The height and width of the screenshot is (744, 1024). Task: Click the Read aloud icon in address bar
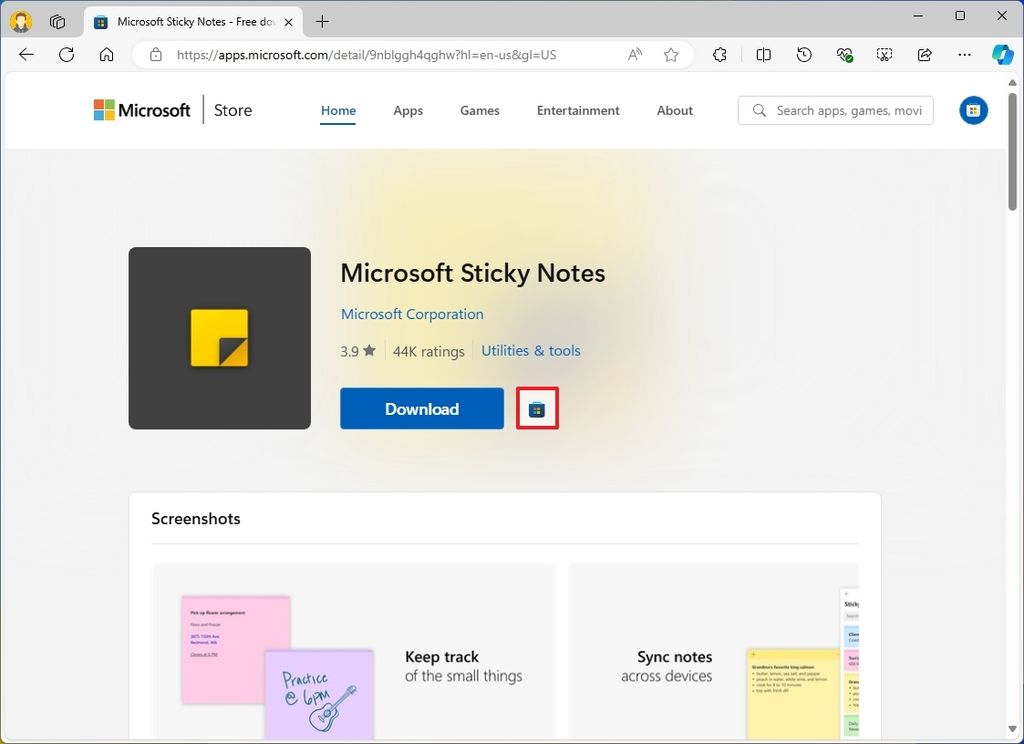point(634,55)
